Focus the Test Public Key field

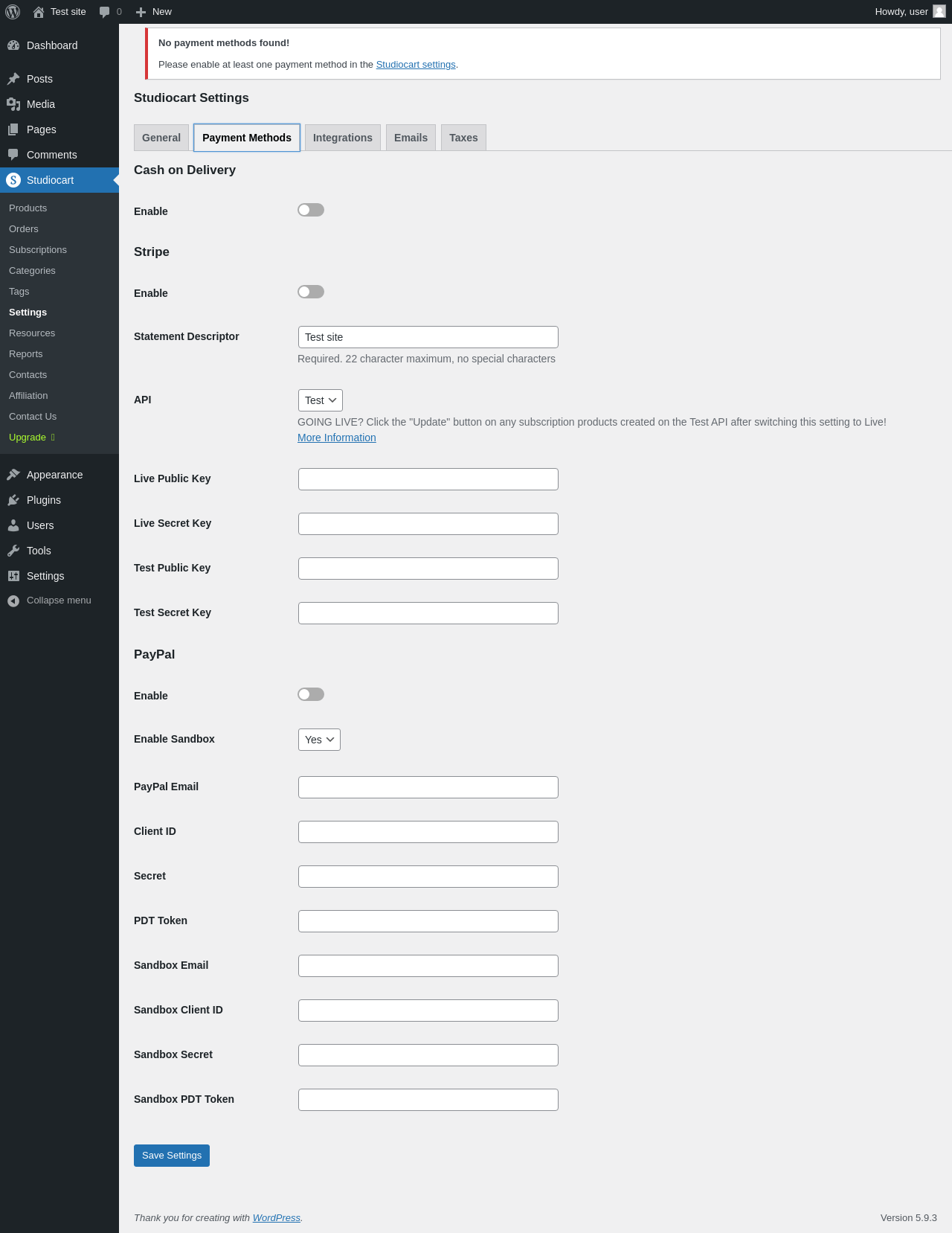click(428, 569)
